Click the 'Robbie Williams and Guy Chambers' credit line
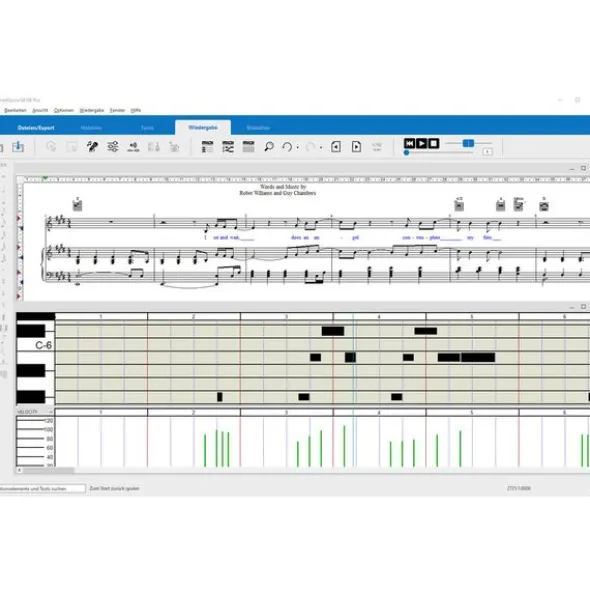The width and height of the screenshot is (590, 591). pyautogui.click(x=278, y=193)
